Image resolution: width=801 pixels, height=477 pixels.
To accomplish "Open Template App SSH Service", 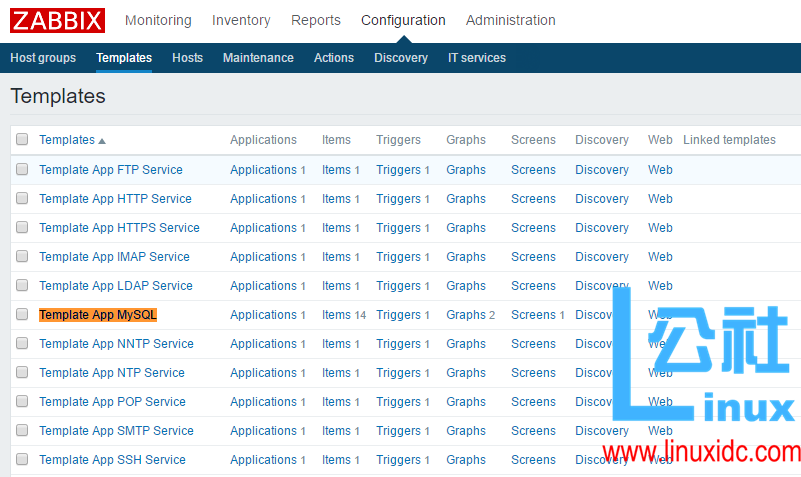I will pyautogui.click(x=112, y=460).
